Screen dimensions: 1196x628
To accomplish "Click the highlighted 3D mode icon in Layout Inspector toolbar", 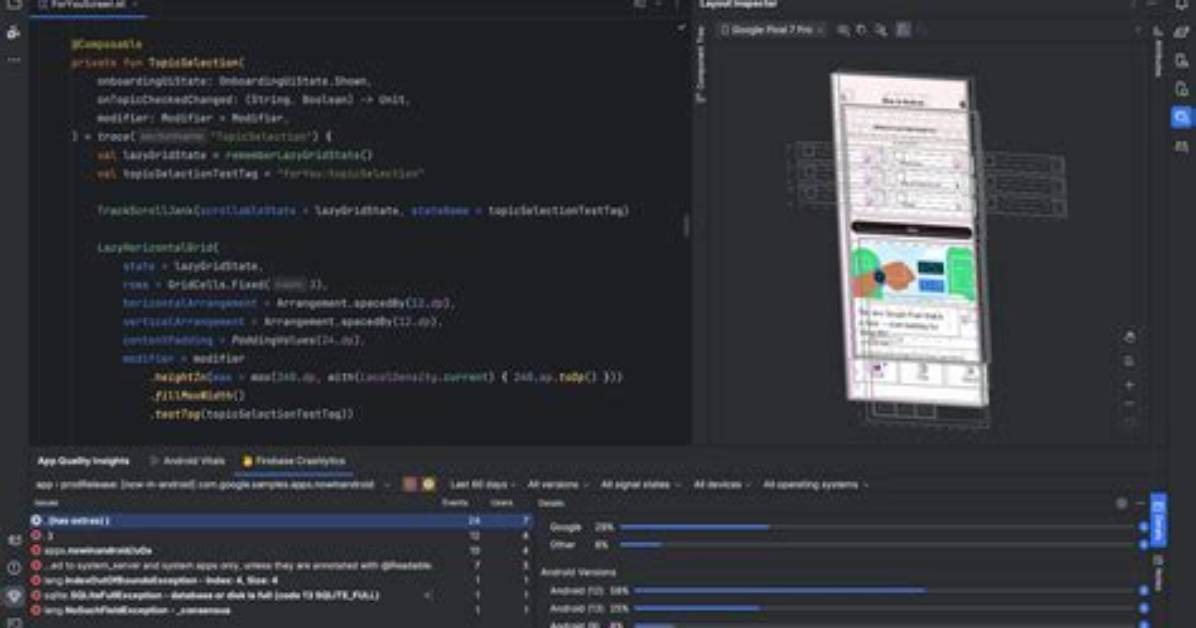I will 903,30.
